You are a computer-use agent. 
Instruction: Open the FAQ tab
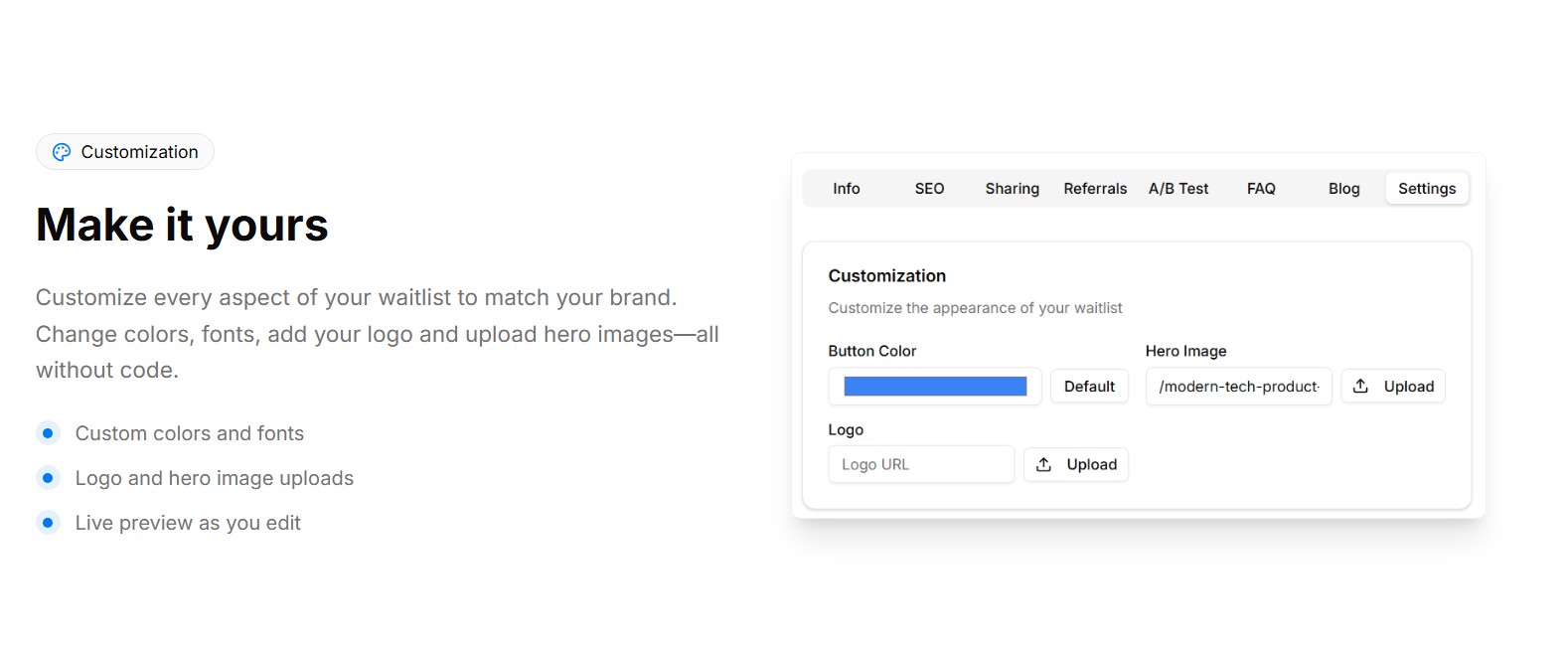pyautogui.click(x=1260, y=188)
